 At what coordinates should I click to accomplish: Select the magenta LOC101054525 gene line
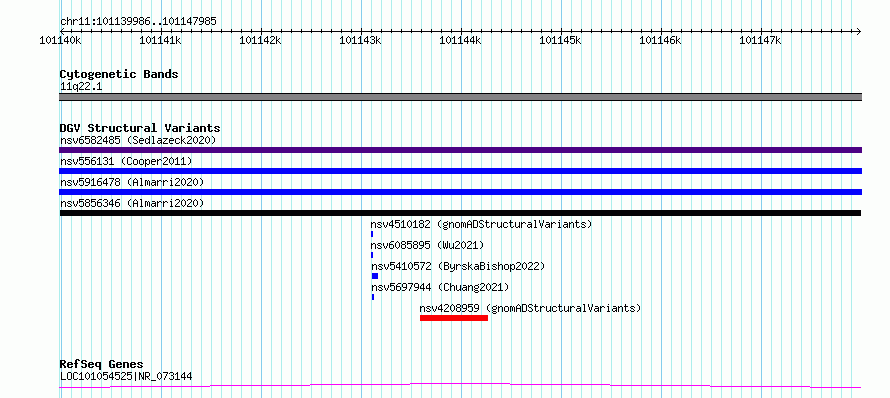(460, 386)
